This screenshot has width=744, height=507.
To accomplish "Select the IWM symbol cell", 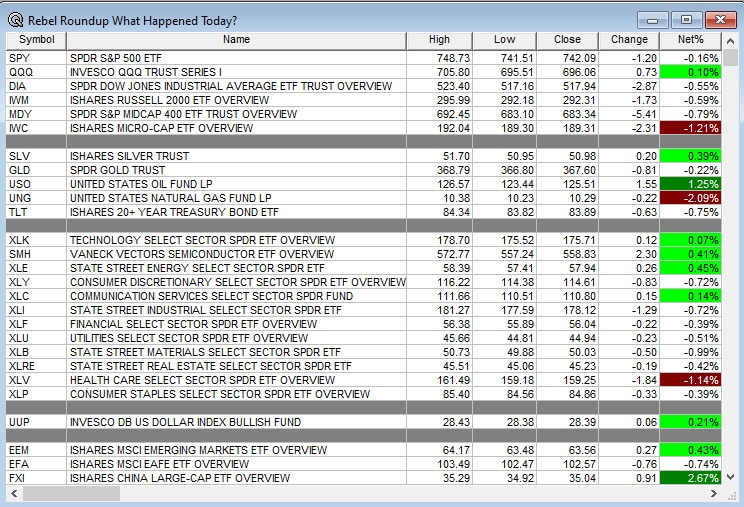I will [x=36, y=100].
